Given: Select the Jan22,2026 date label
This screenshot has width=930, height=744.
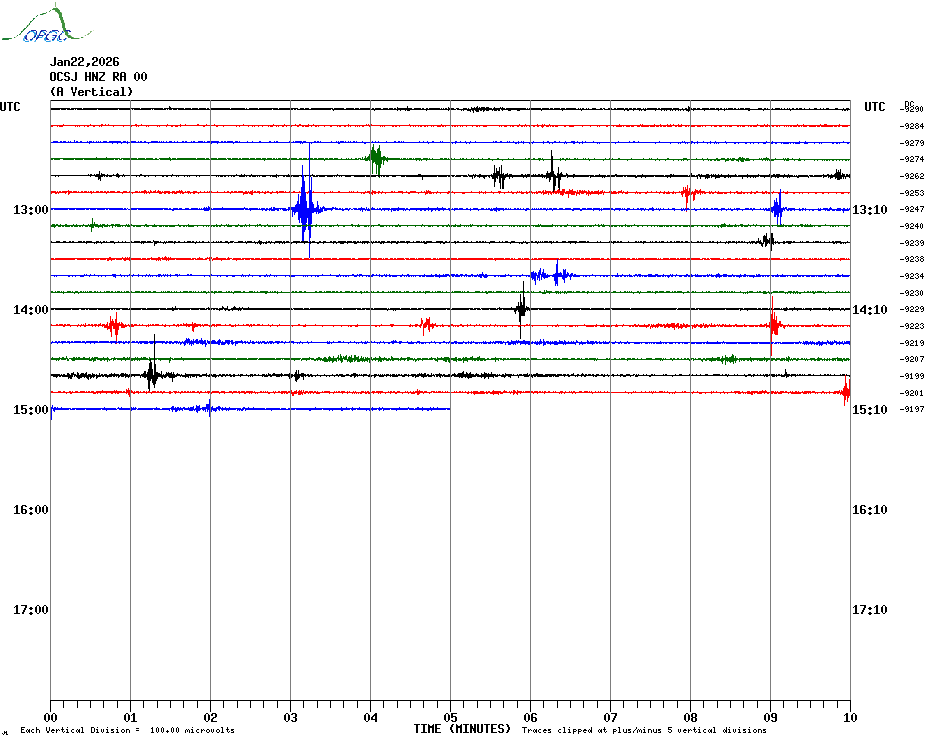Looking at the screenshot, I should pyautogui.click(x=84, y=61).
